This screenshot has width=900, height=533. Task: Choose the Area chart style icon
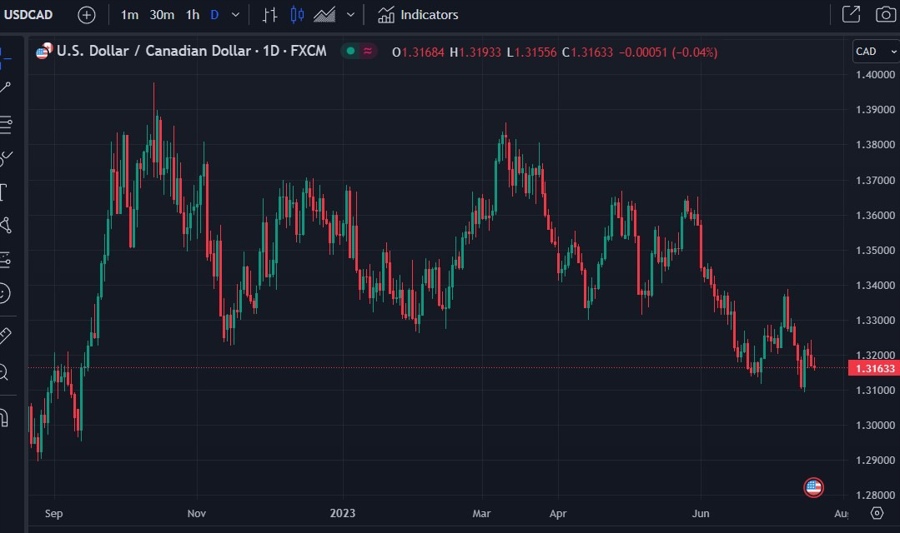[x=324, y=15]
